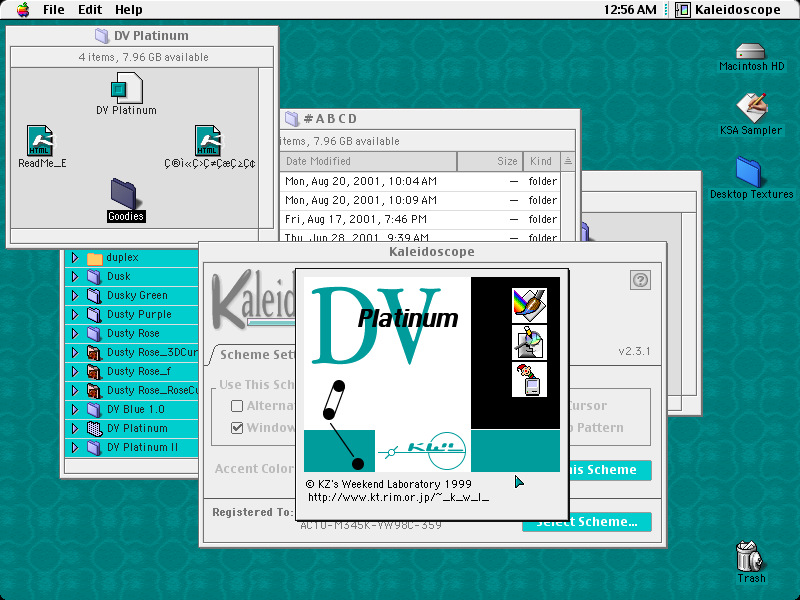Sort by the Size column header
Image resolution: width=800 pixels, height=600 pixels.
point(490,161)
